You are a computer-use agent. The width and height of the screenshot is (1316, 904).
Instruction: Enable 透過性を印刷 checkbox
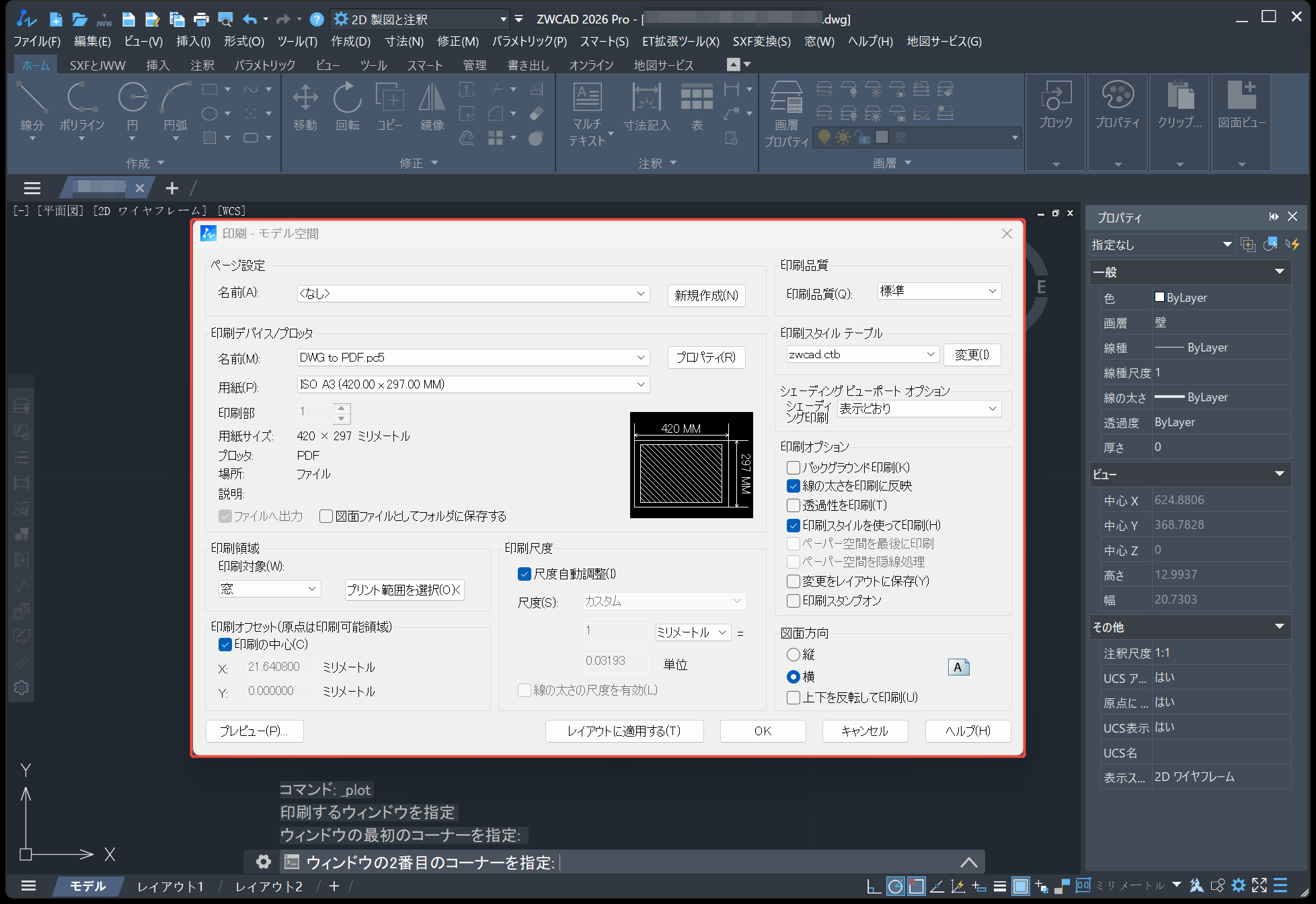[x=793, y=505]
